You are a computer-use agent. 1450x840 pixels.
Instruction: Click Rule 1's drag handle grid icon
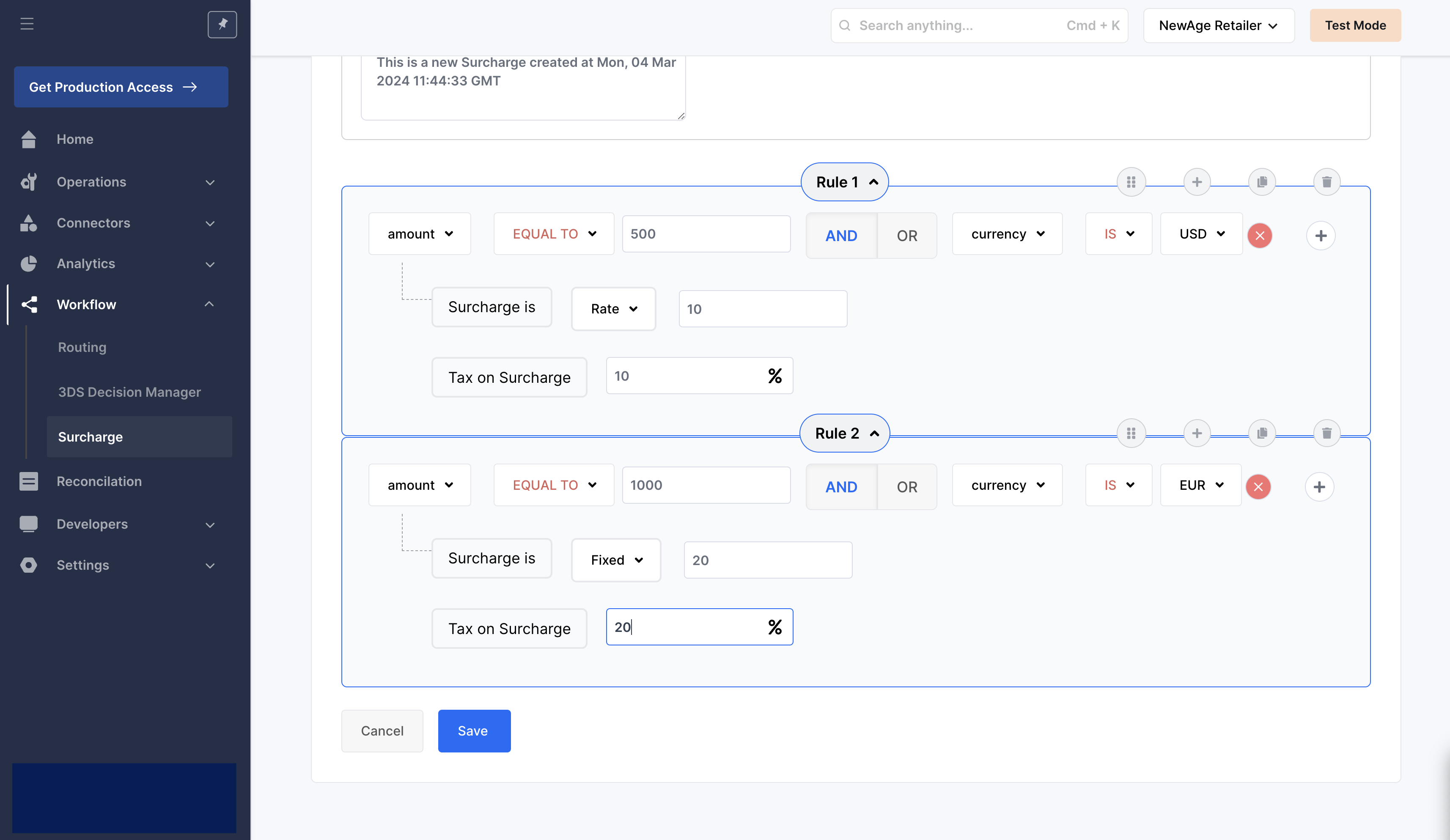point(1131,182)
